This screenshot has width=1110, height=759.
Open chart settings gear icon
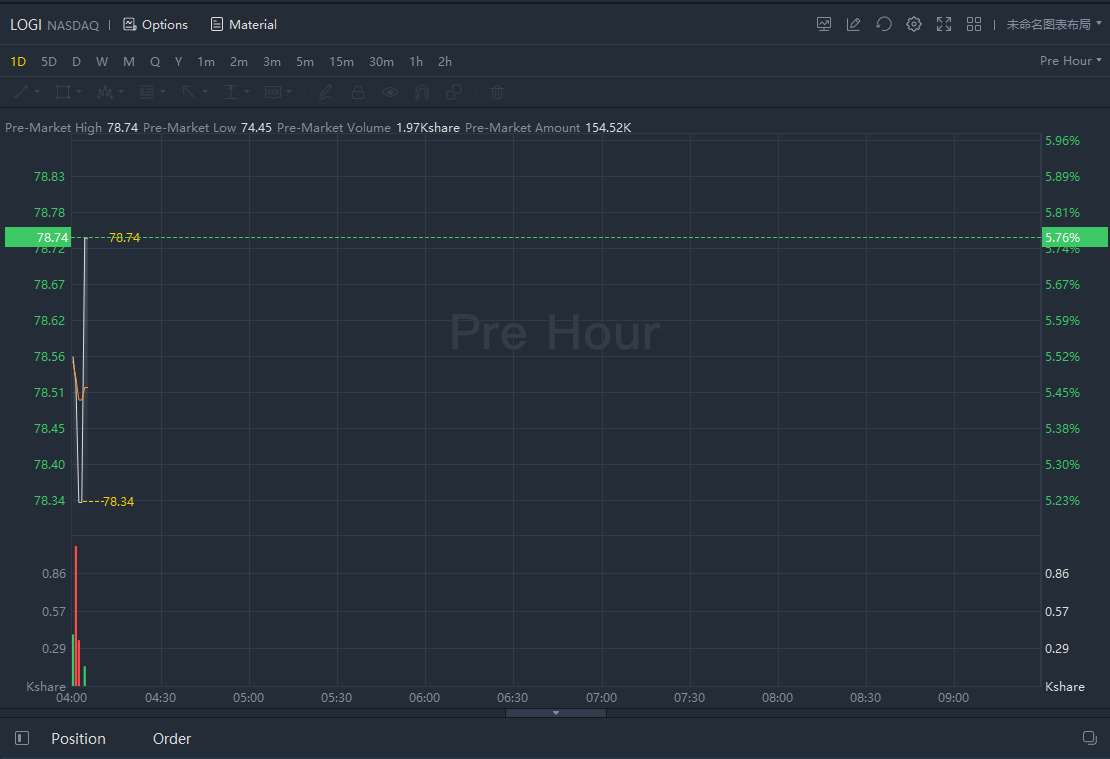[914, 24]
